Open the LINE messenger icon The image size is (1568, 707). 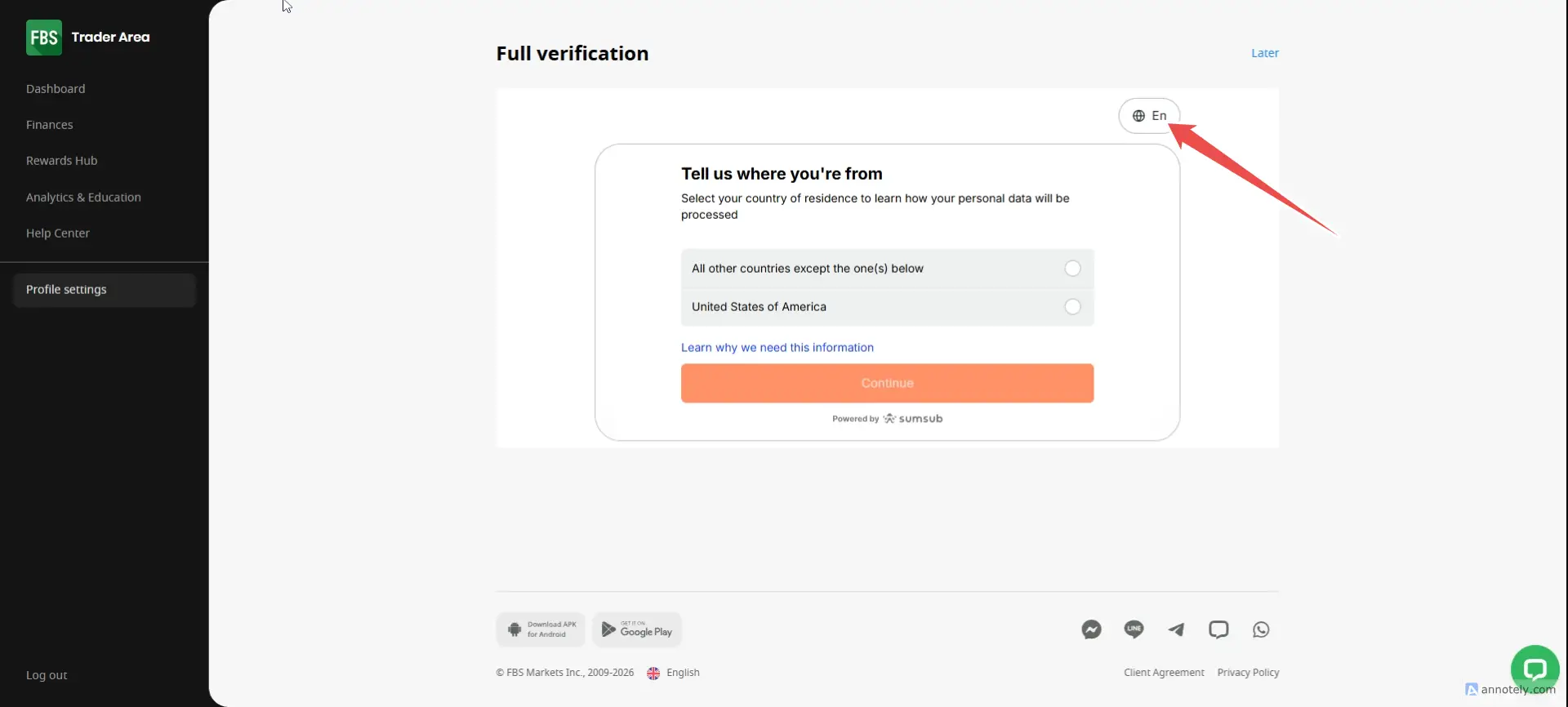tap(1134, 629)
